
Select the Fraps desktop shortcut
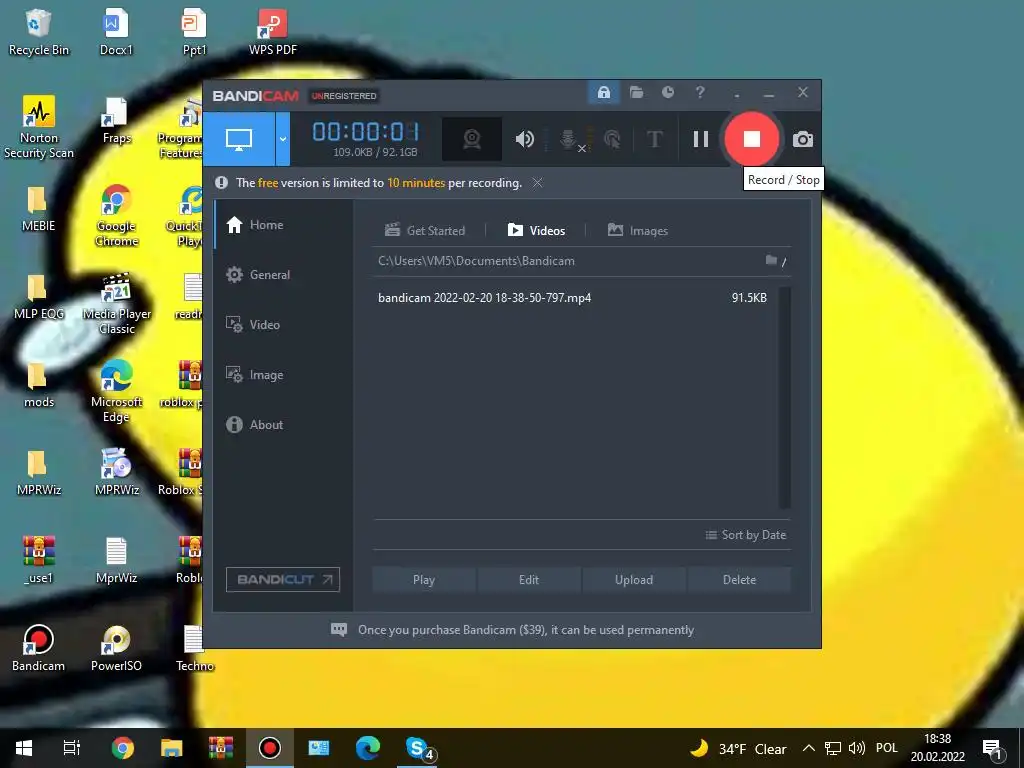(116, 120)
